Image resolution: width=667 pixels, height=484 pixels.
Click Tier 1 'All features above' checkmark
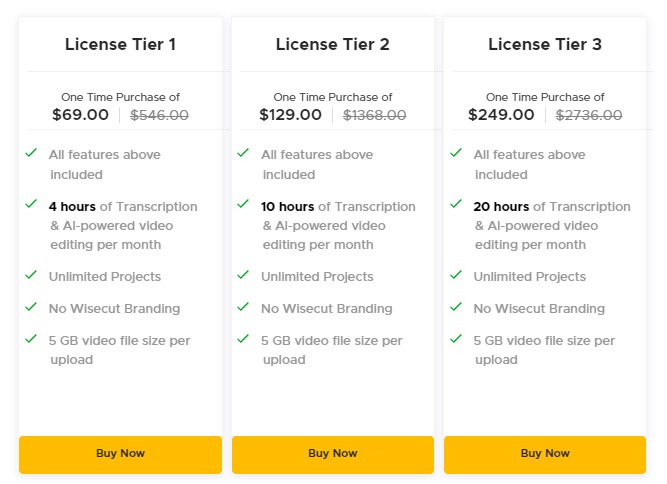point(31,152)
